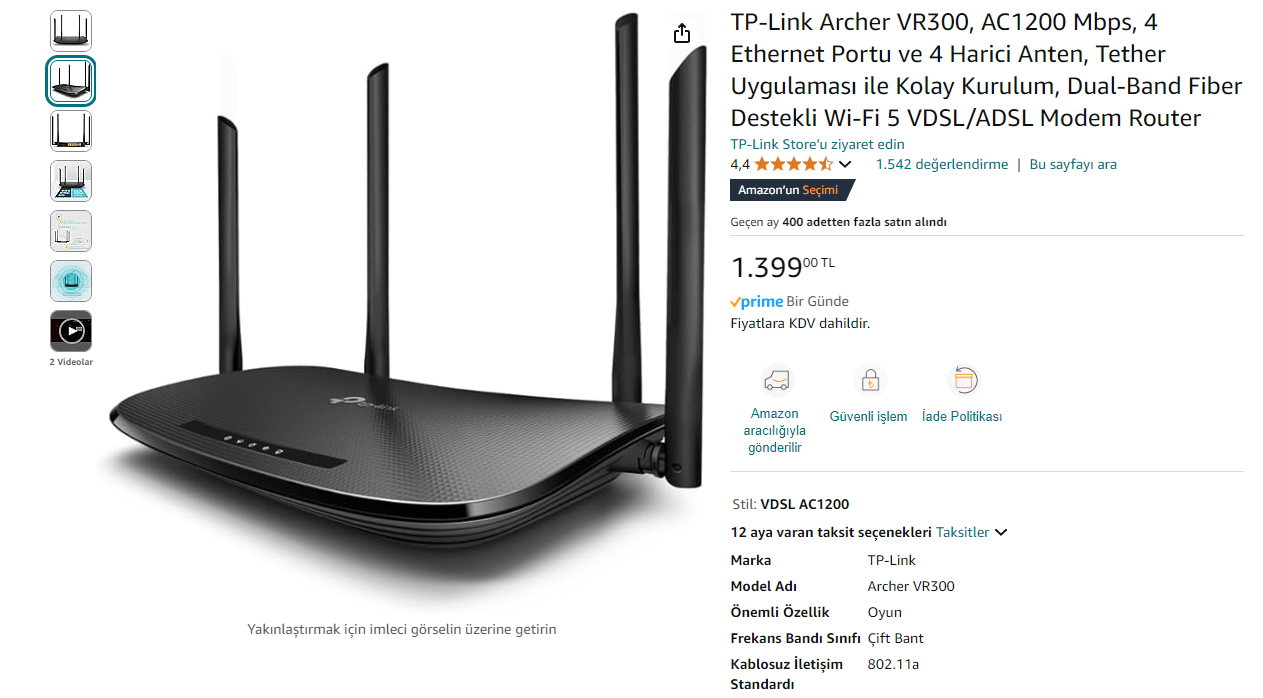Select the fourth thumbnail with router diagram

[71, 181]
